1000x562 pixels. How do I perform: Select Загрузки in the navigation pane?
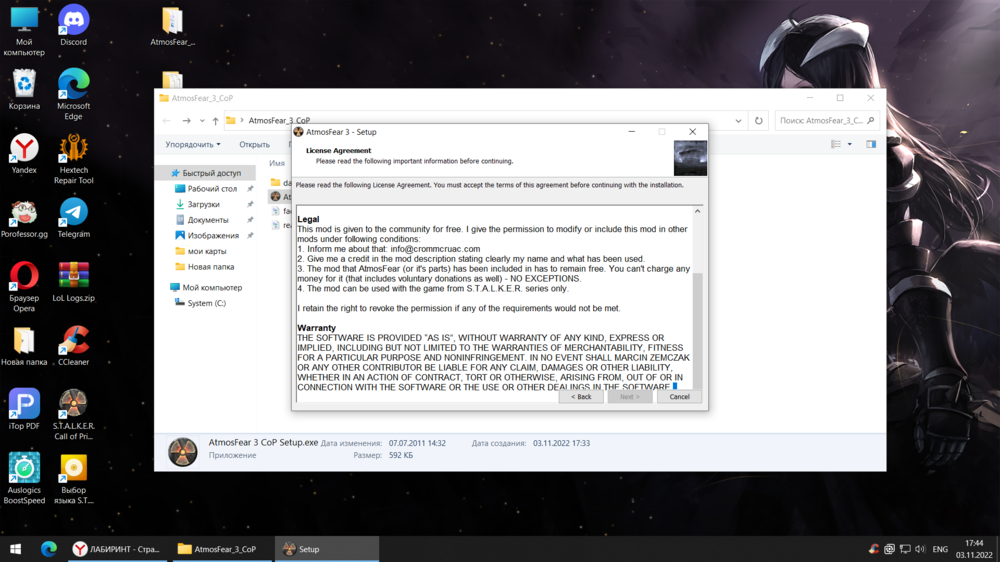203,204
